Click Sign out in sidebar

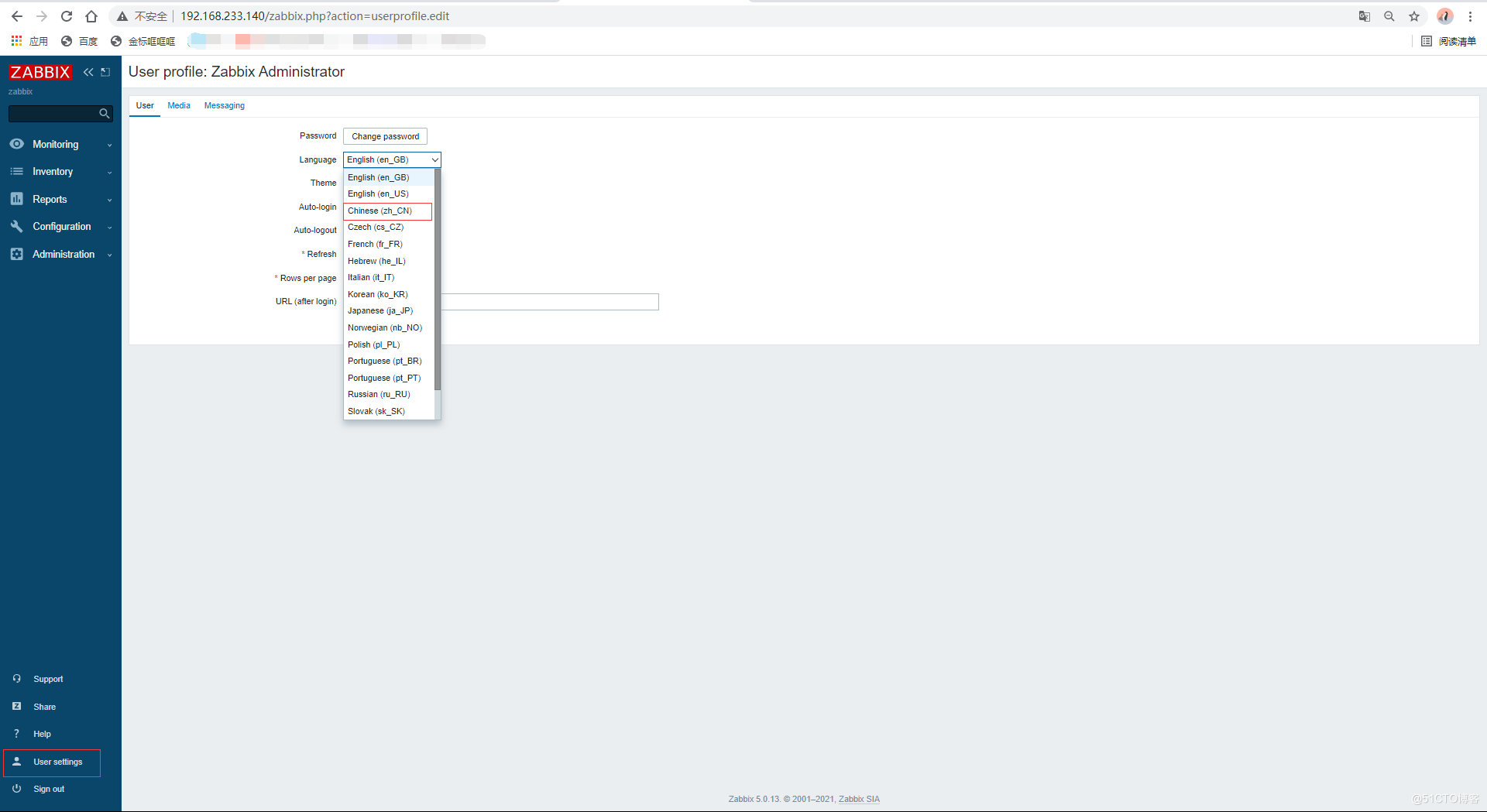[x=49, y=790]
